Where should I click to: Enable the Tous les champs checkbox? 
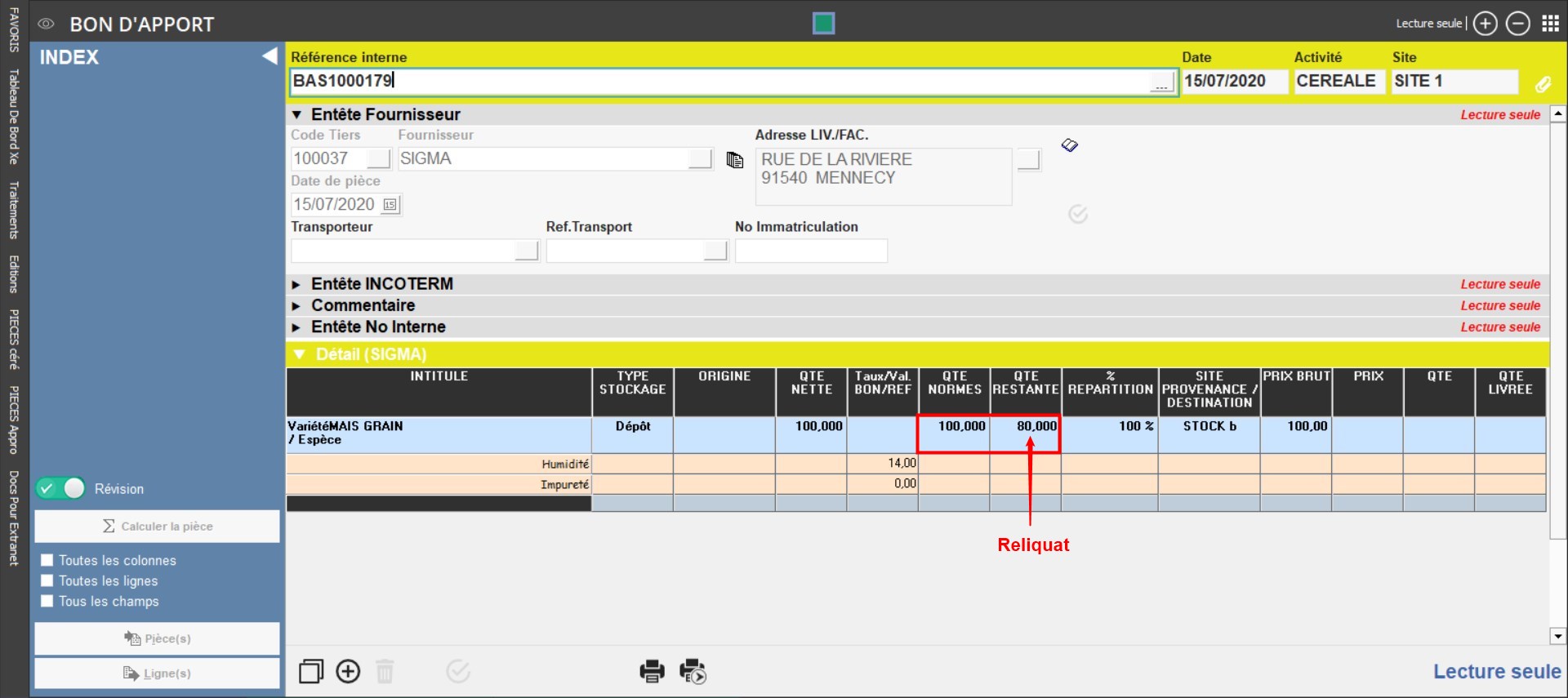[x=47, y=601]
